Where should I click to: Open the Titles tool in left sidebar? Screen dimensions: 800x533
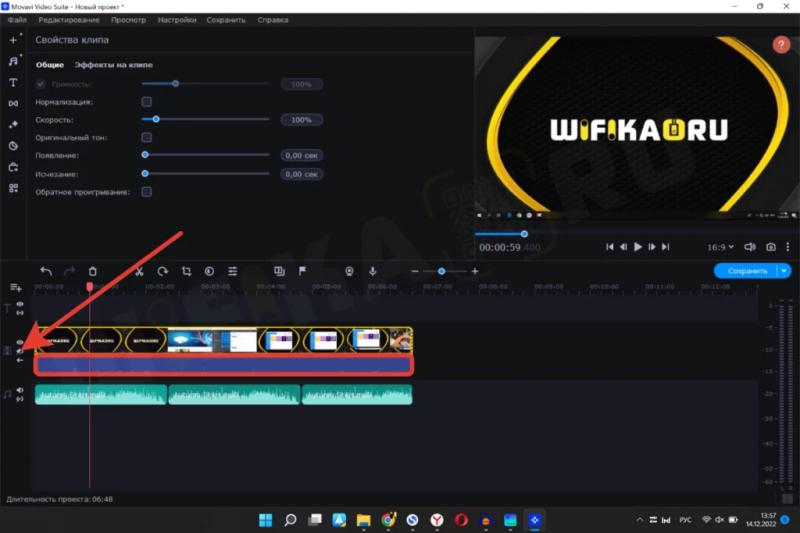click(x=13, y=82)
